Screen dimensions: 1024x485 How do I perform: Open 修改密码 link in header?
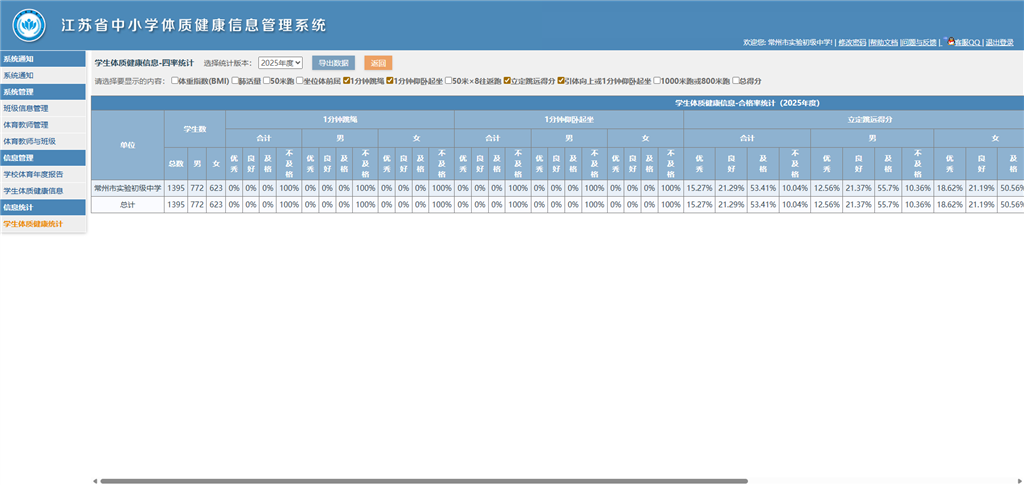[x=852, y=43]
